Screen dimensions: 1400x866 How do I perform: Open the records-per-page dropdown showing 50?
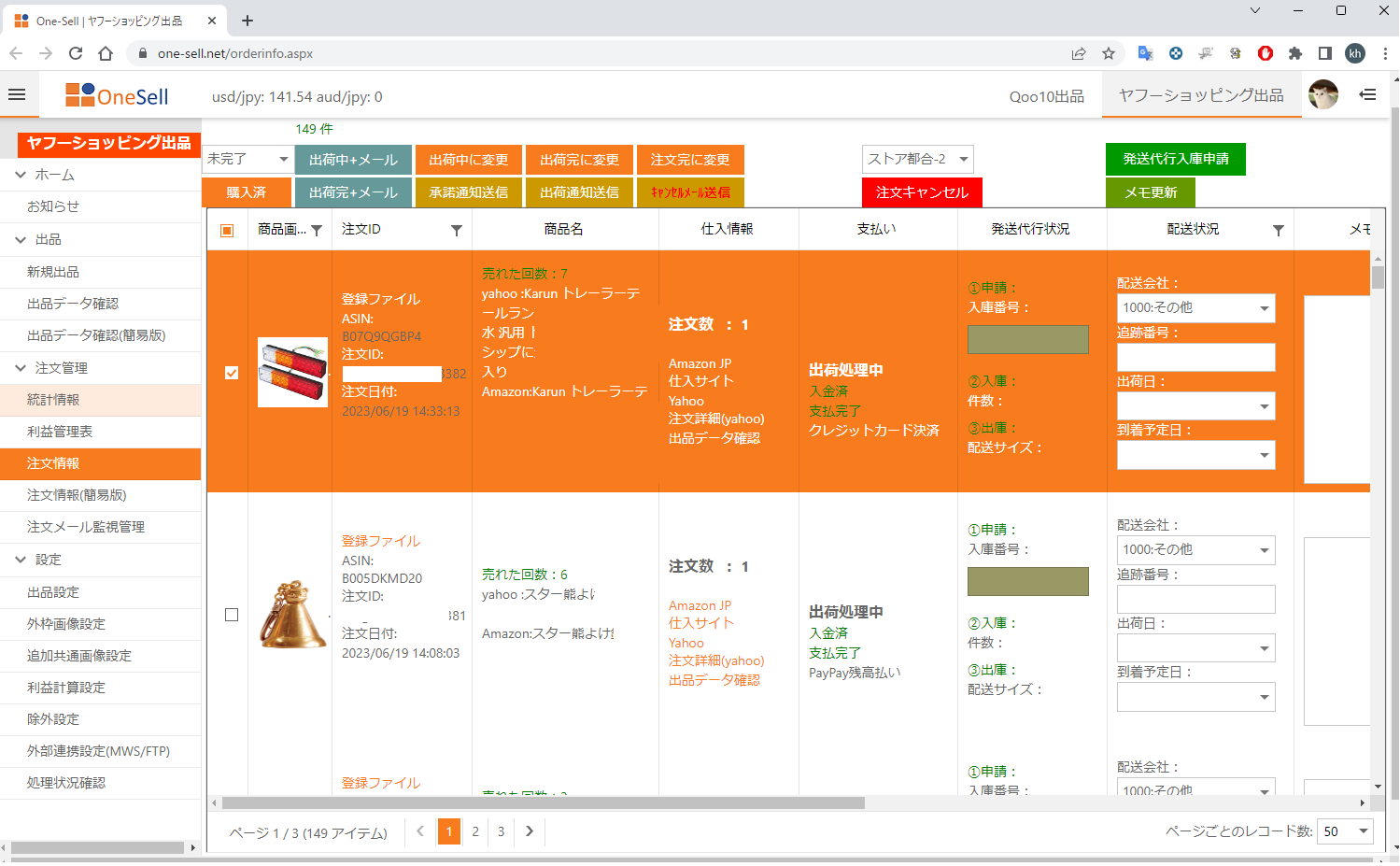click(x=1344, y=831)
